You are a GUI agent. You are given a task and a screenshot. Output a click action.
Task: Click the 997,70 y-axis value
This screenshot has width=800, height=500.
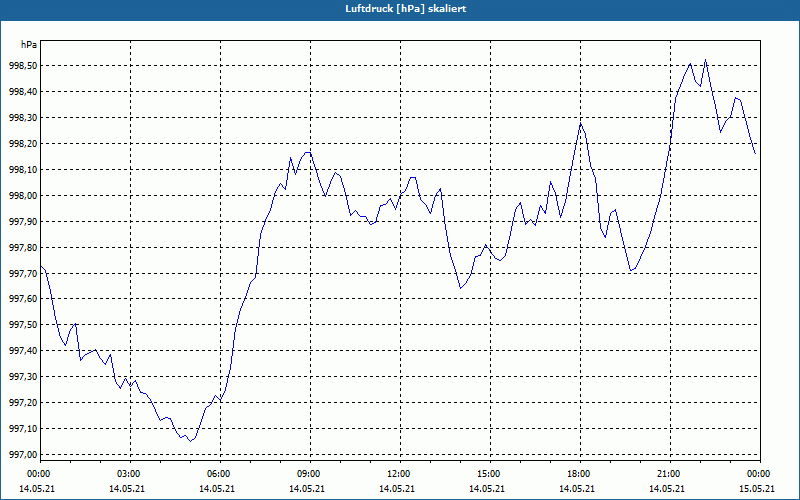(x=24, y=273)
